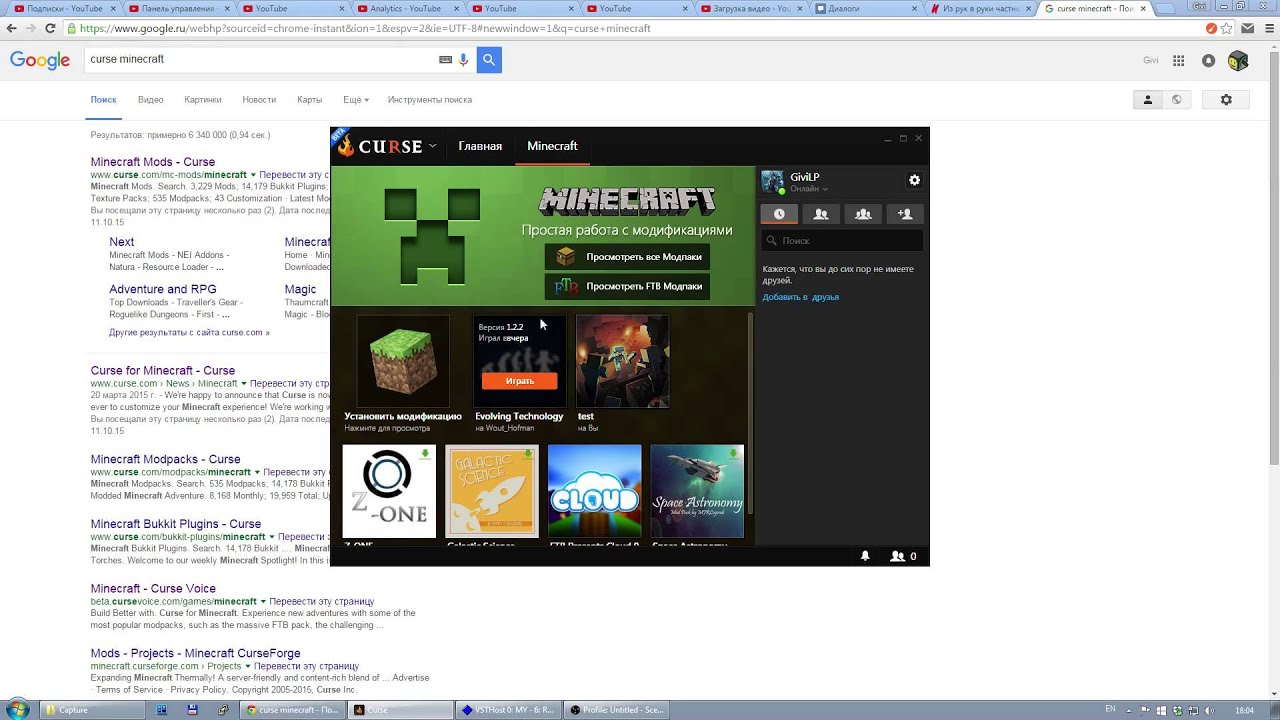
Task: Open Chrome hamburger menu
Action: pyautogui.click(x=1267, y=28)
